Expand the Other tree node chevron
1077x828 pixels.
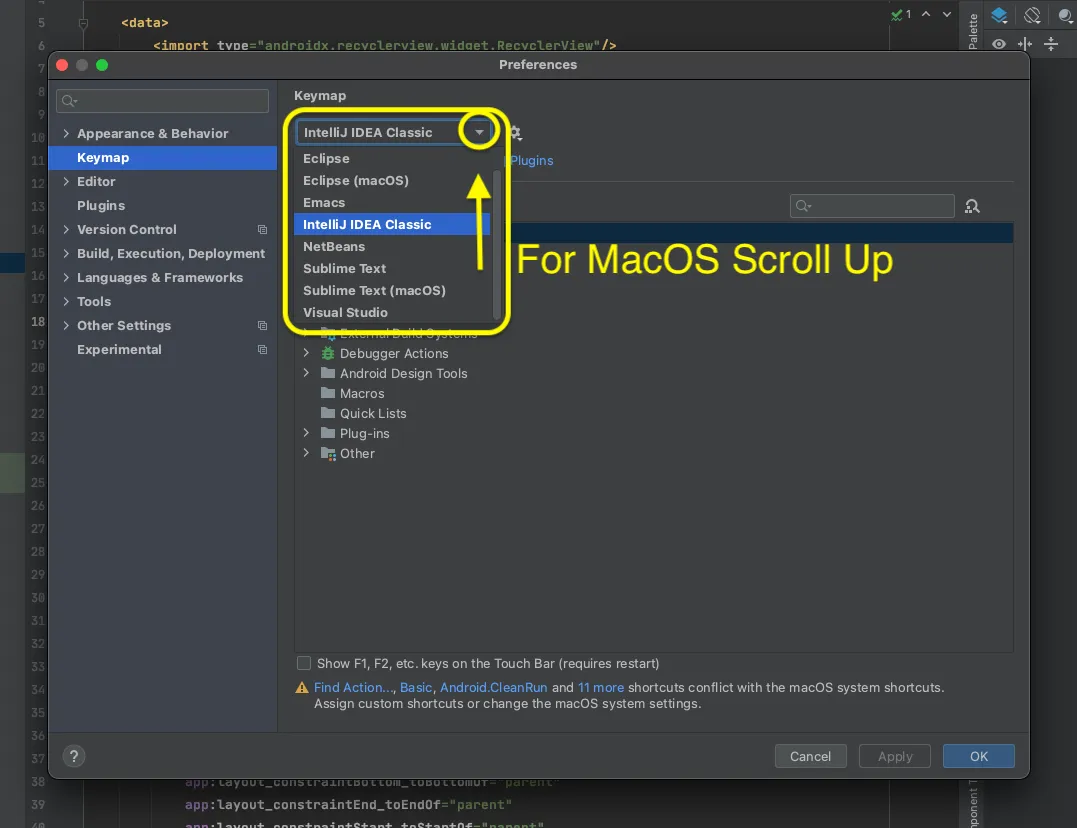[x=306, y=454]
